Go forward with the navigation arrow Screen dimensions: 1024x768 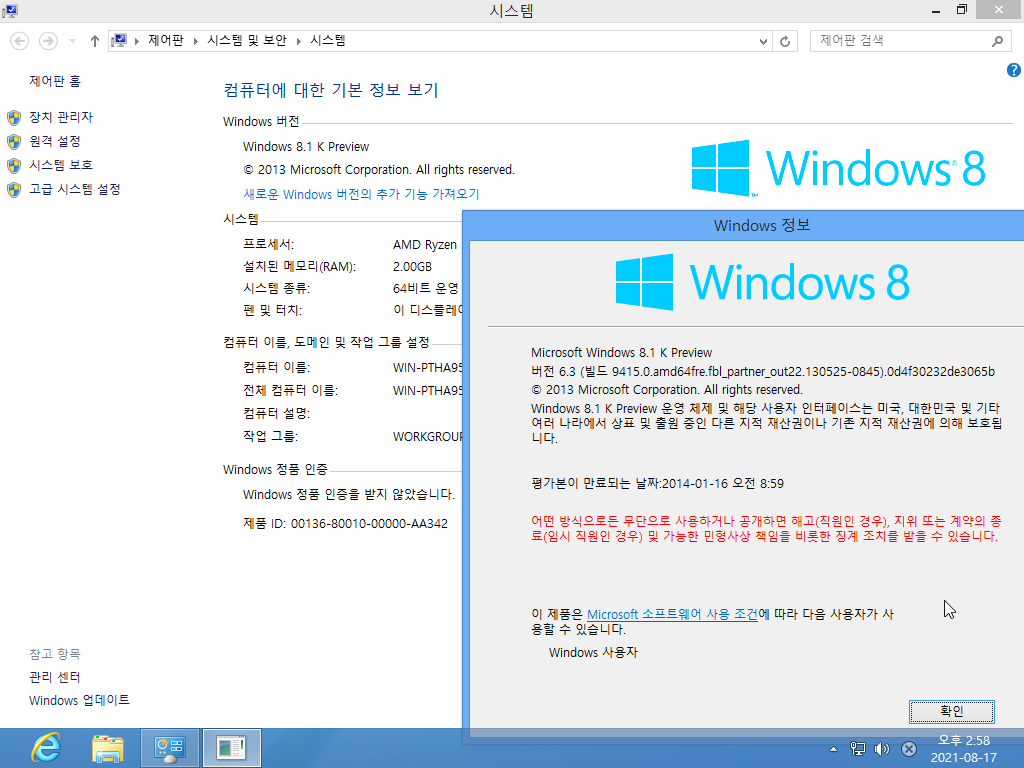pyautogui.click(x=48, y=41)
